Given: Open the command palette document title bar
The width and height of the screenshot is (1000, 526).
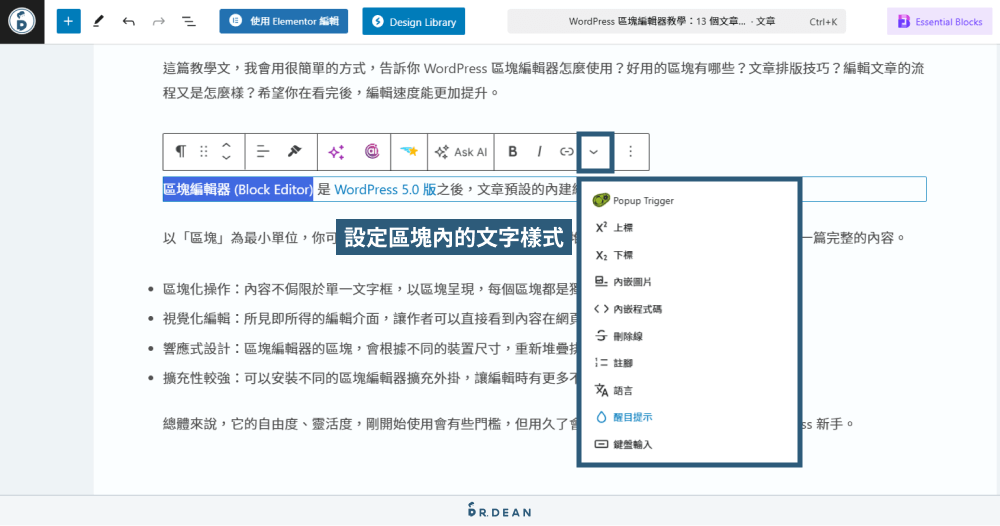Looking at the screenshot, I should (677, 21).
